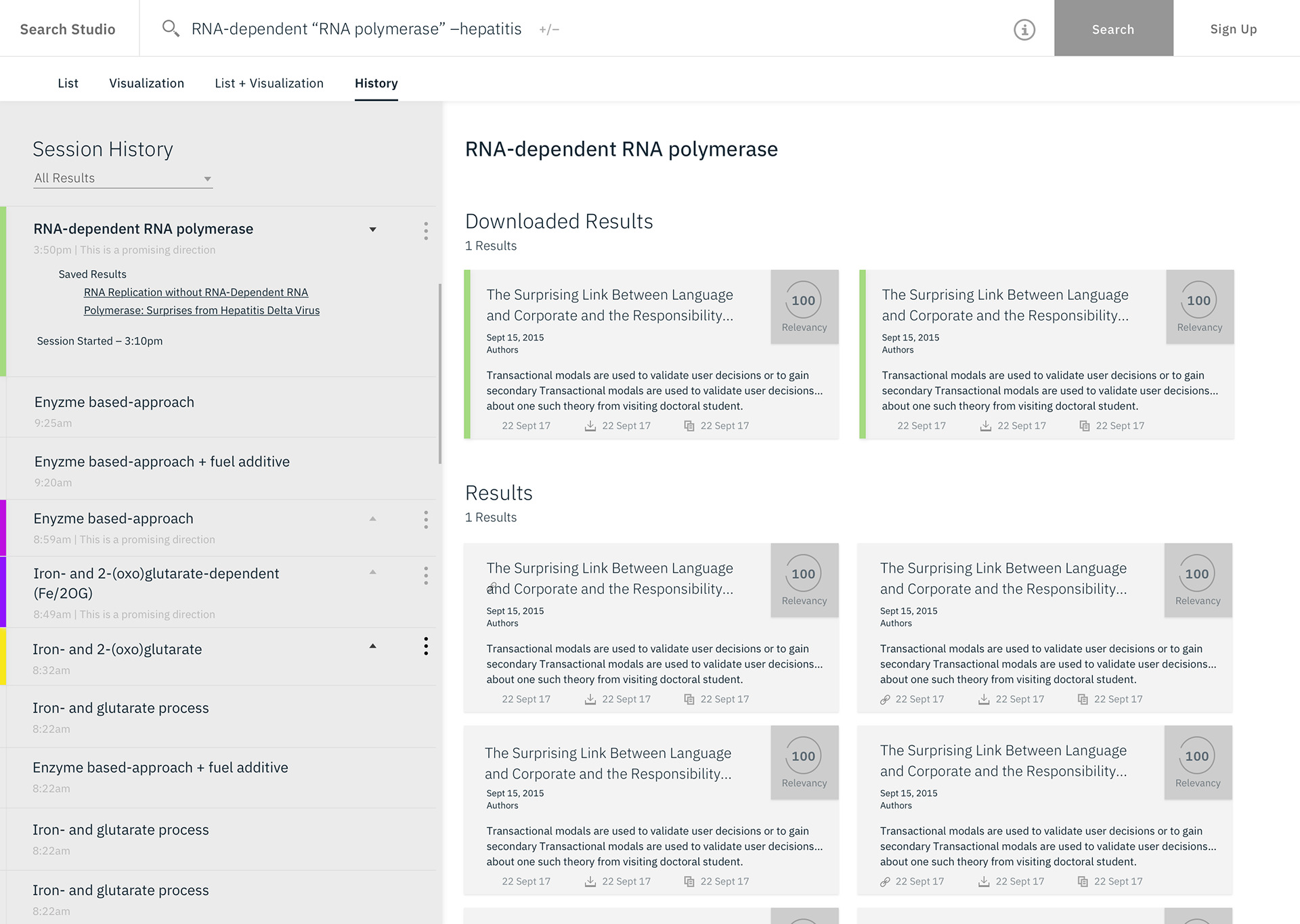The image size is (1300, 924).
Task: Click download icon on bottom-left card under Results
Action: [590, 881]
